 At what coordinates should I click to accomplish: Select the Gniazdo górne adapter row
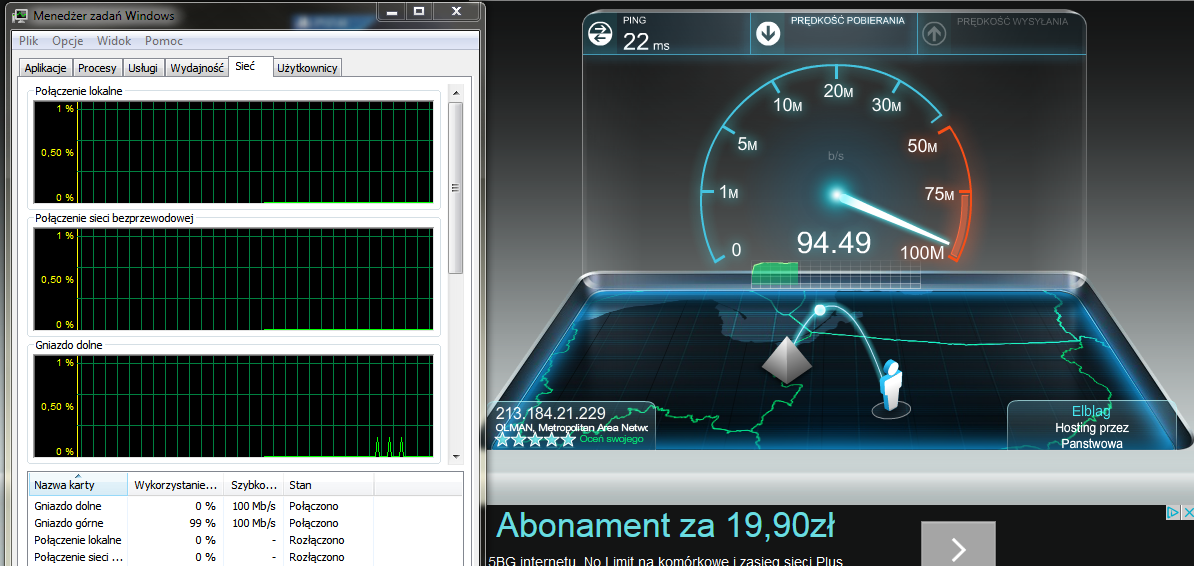click(245, 523)
